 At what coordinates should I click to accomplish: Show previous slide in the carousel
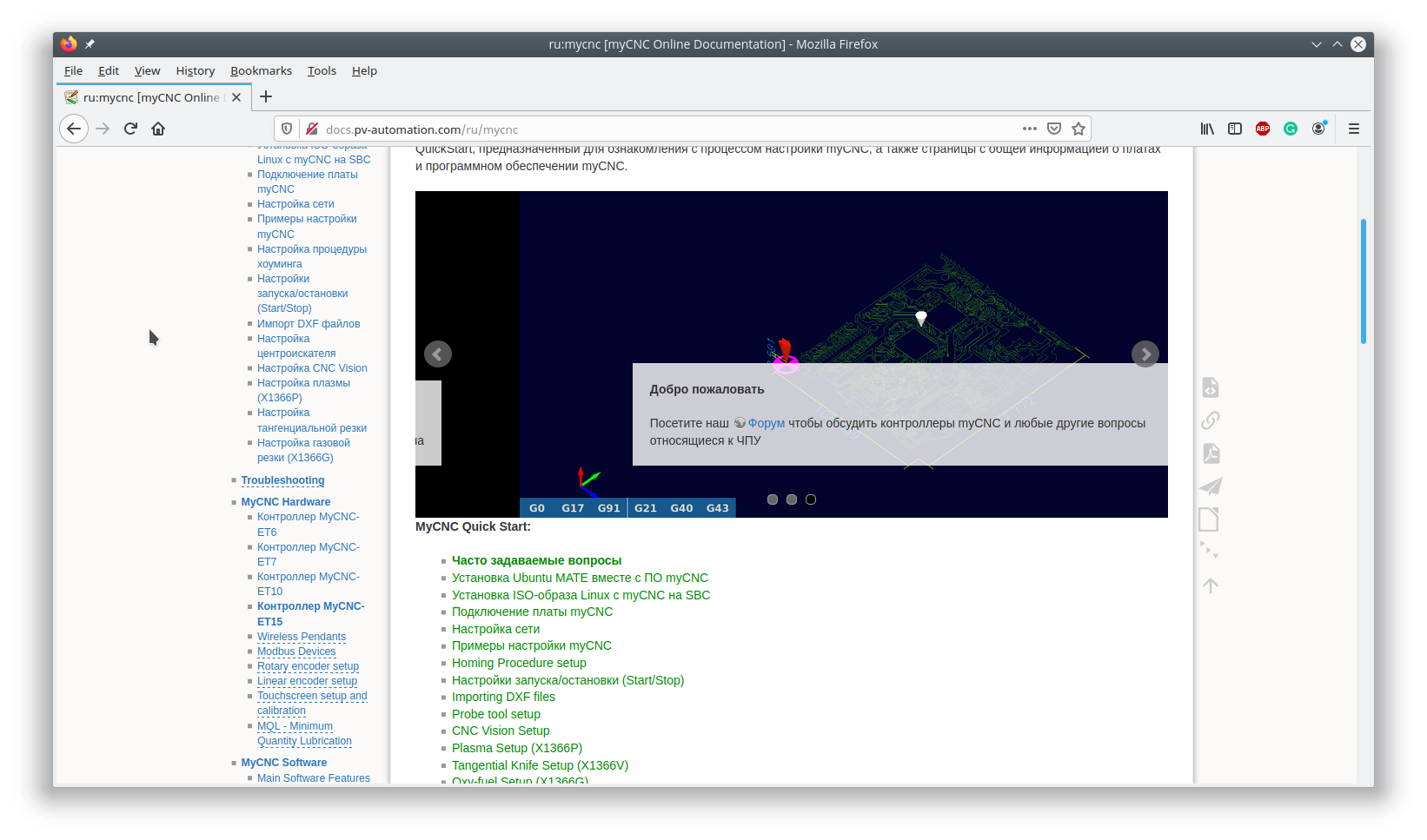(438, 354)
